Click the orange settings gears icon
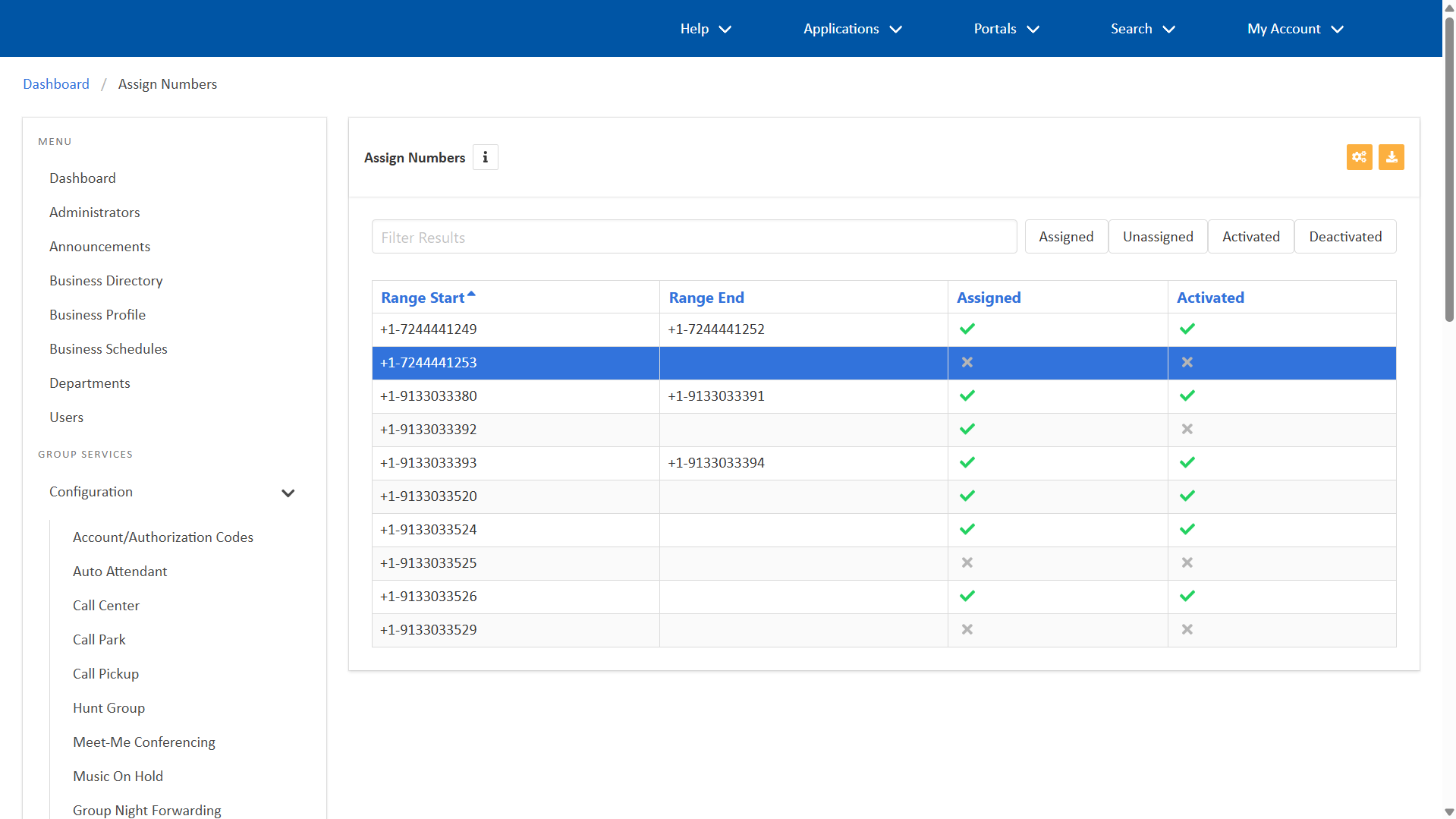1456x819 pixels. (x=1359, y=157)
